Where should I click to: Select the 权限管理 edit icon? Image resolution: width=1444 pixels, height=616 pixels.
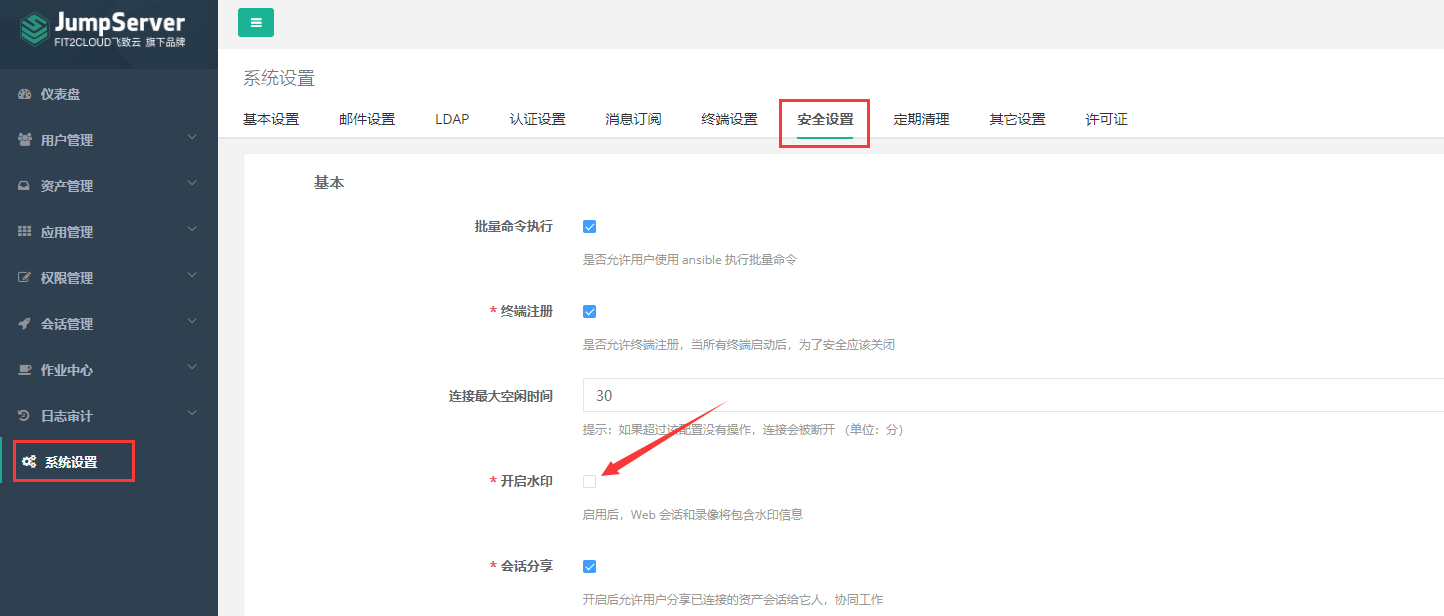27,277
